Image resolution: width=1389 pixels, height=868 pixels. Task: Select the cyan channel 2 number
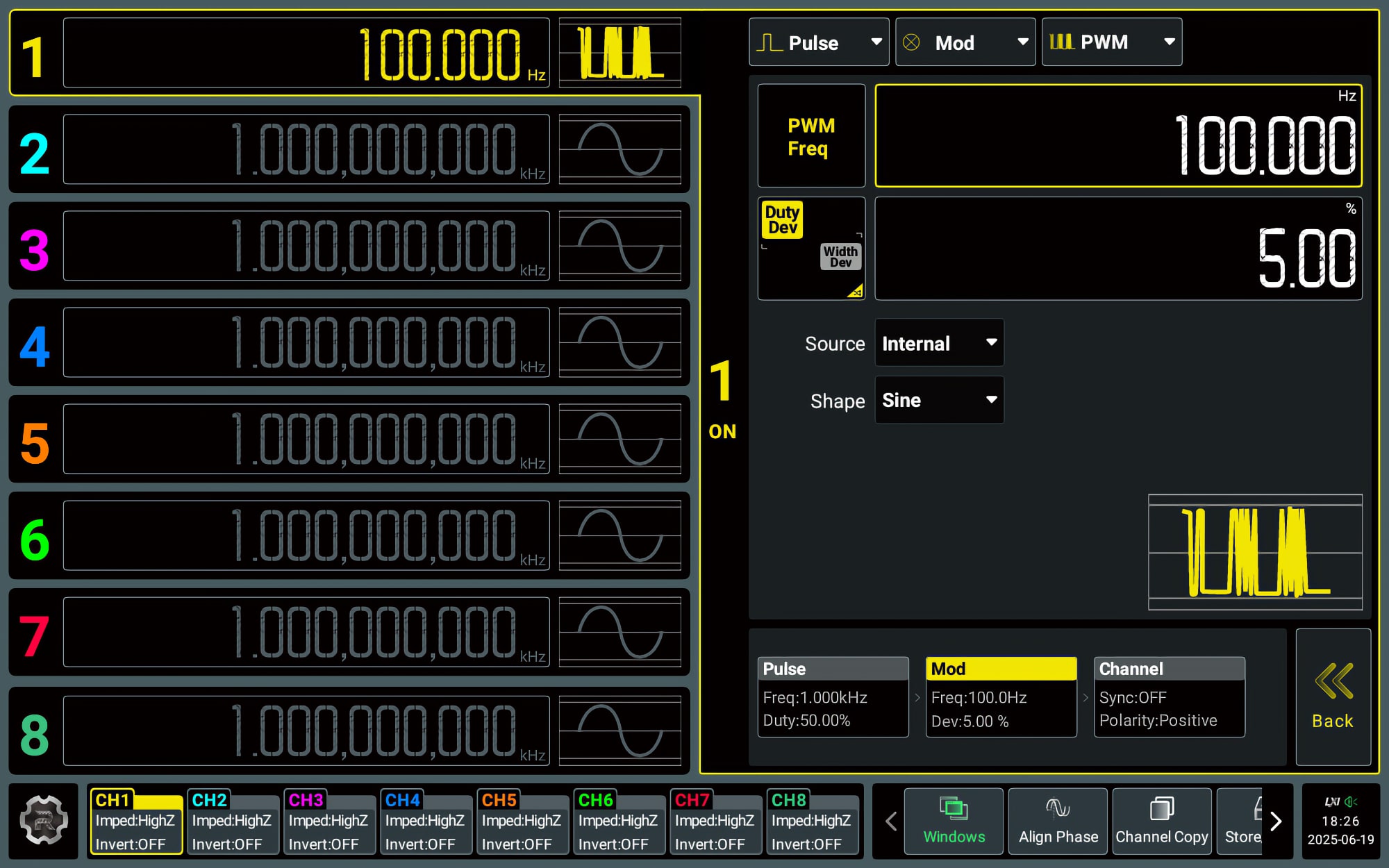34,153
